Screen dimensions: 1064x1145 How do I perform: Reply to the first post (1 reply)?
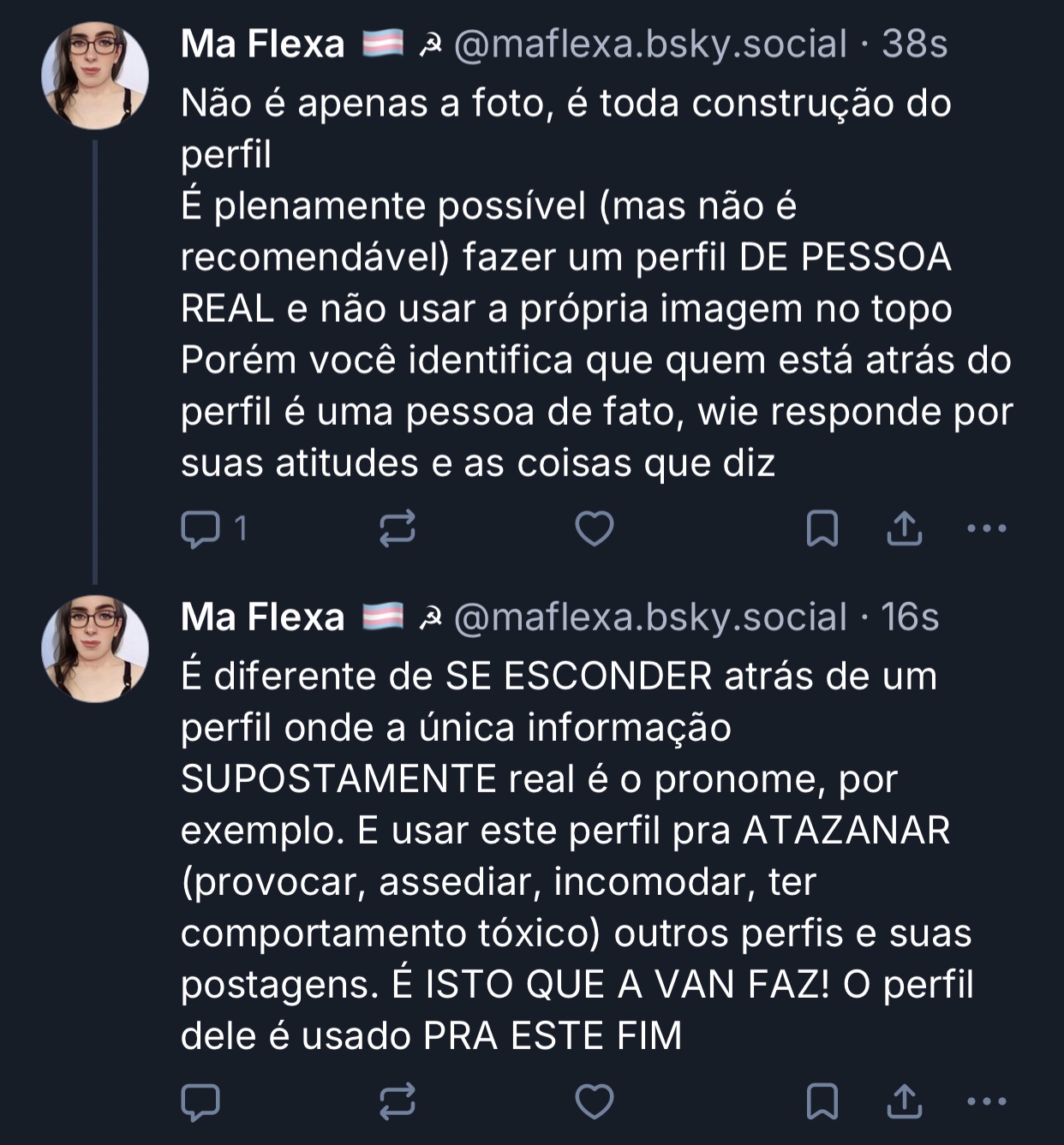pos(200,528)
